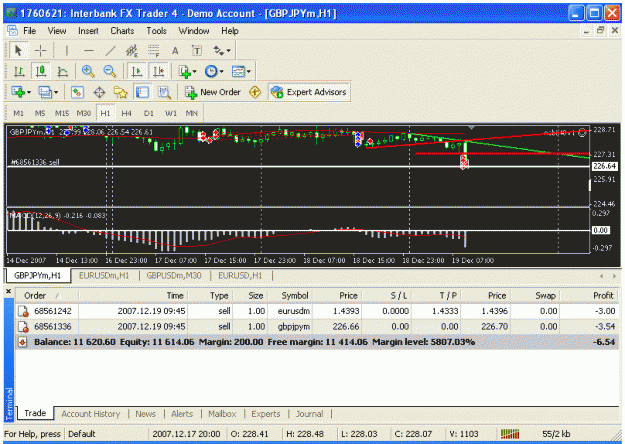625x444 pixels.
Task: Switch chart to candlesticks mode
Action: (41, 71)
